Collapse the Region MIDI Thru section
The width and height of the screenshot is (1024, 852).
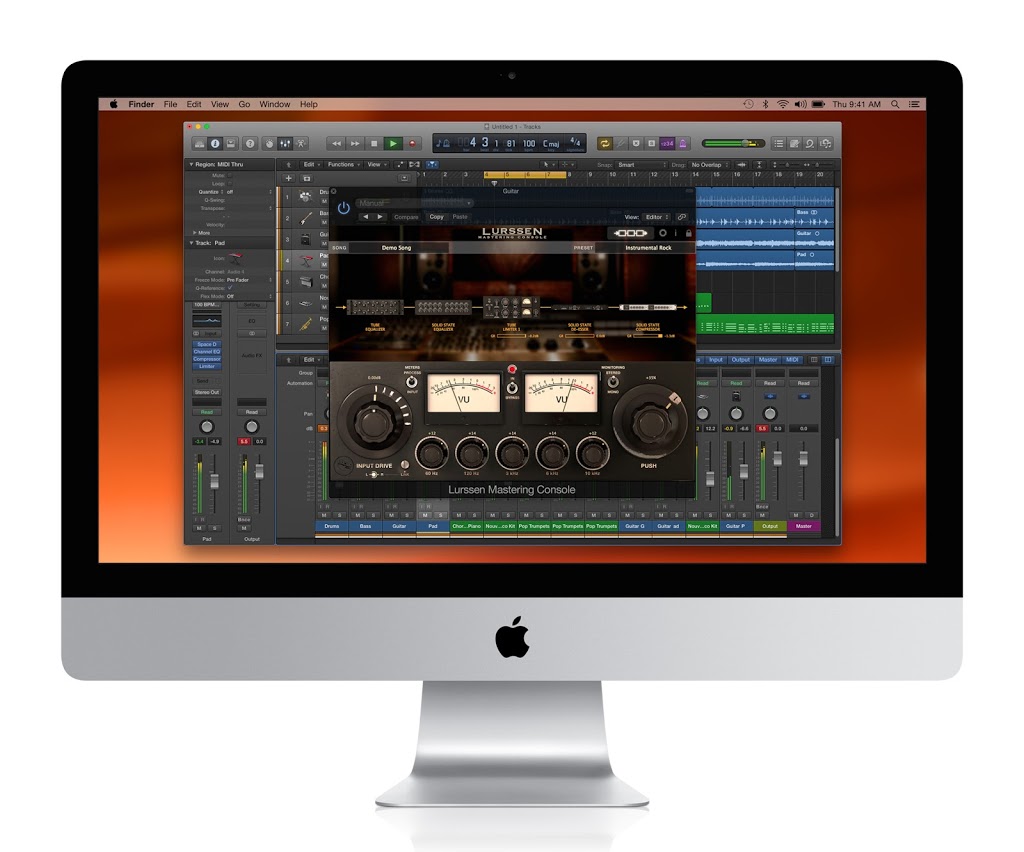(191, 164)
